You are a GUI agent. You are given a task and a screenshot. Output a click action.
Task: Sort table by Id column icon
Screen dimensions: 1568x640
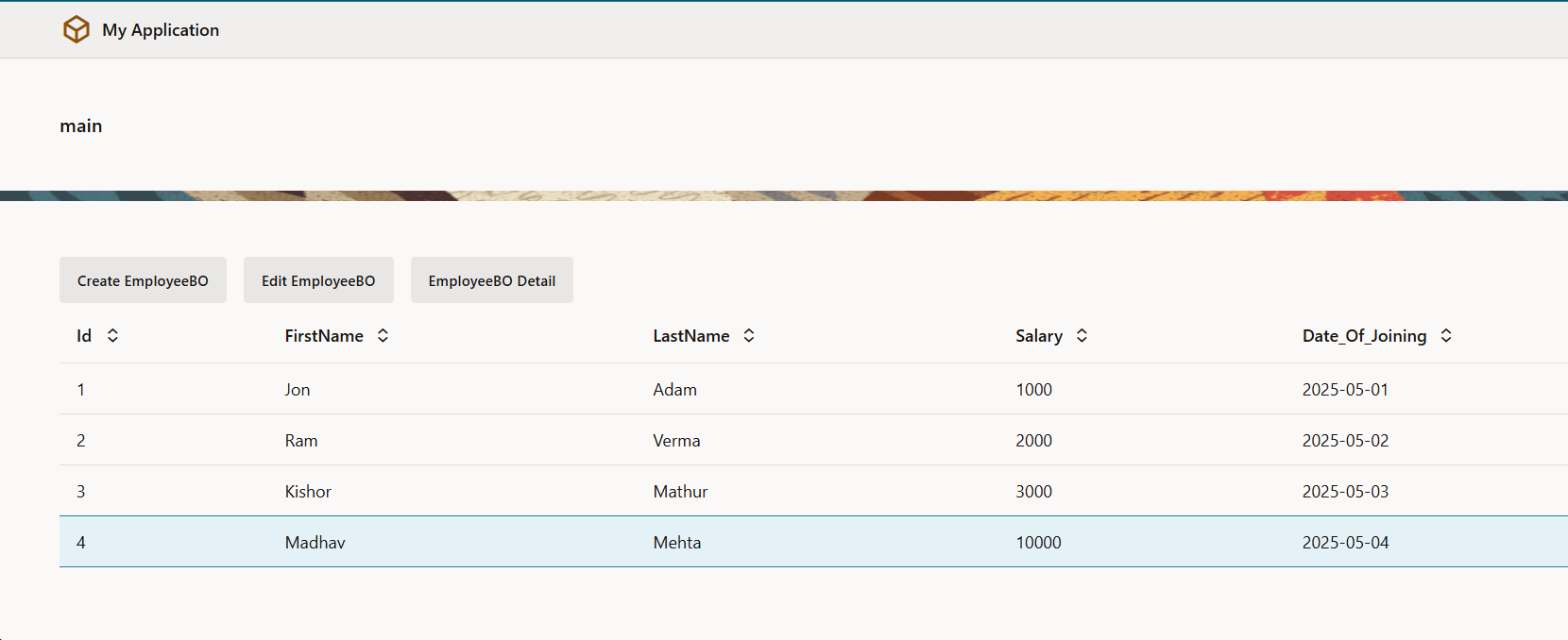coord(112,336)
